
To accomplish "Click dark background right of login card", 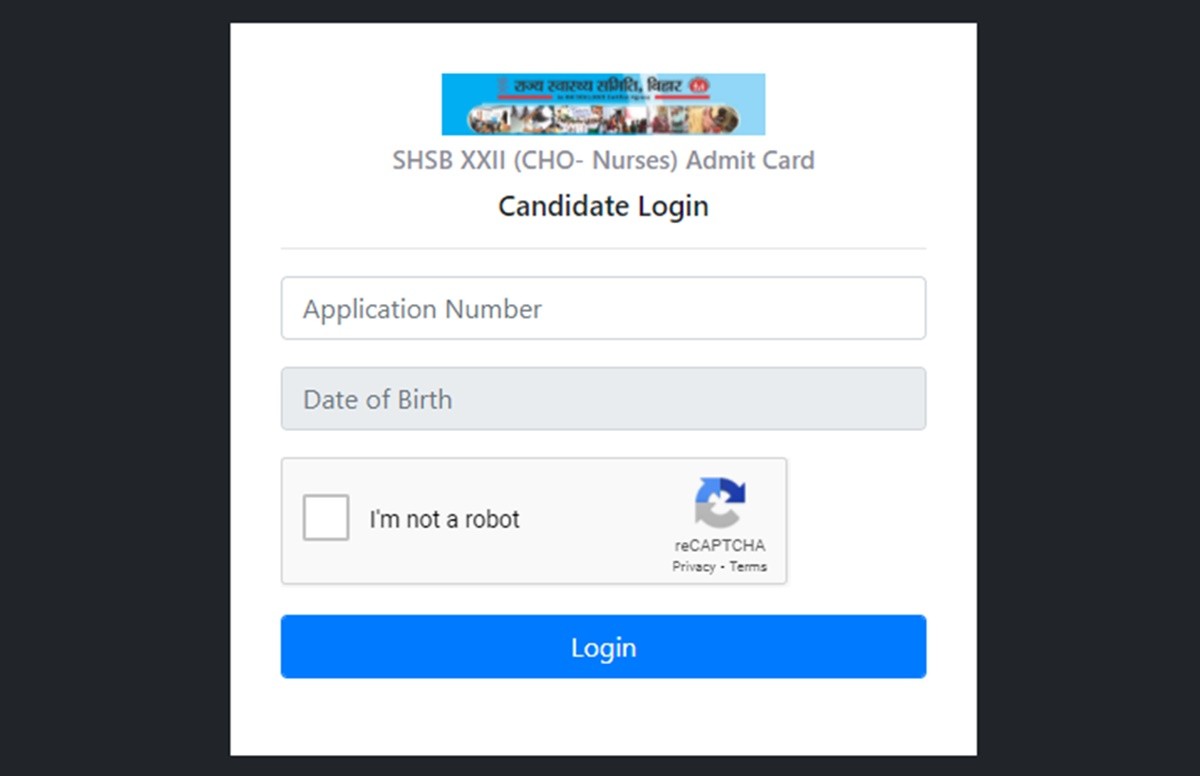I will tap(1088, 400).
